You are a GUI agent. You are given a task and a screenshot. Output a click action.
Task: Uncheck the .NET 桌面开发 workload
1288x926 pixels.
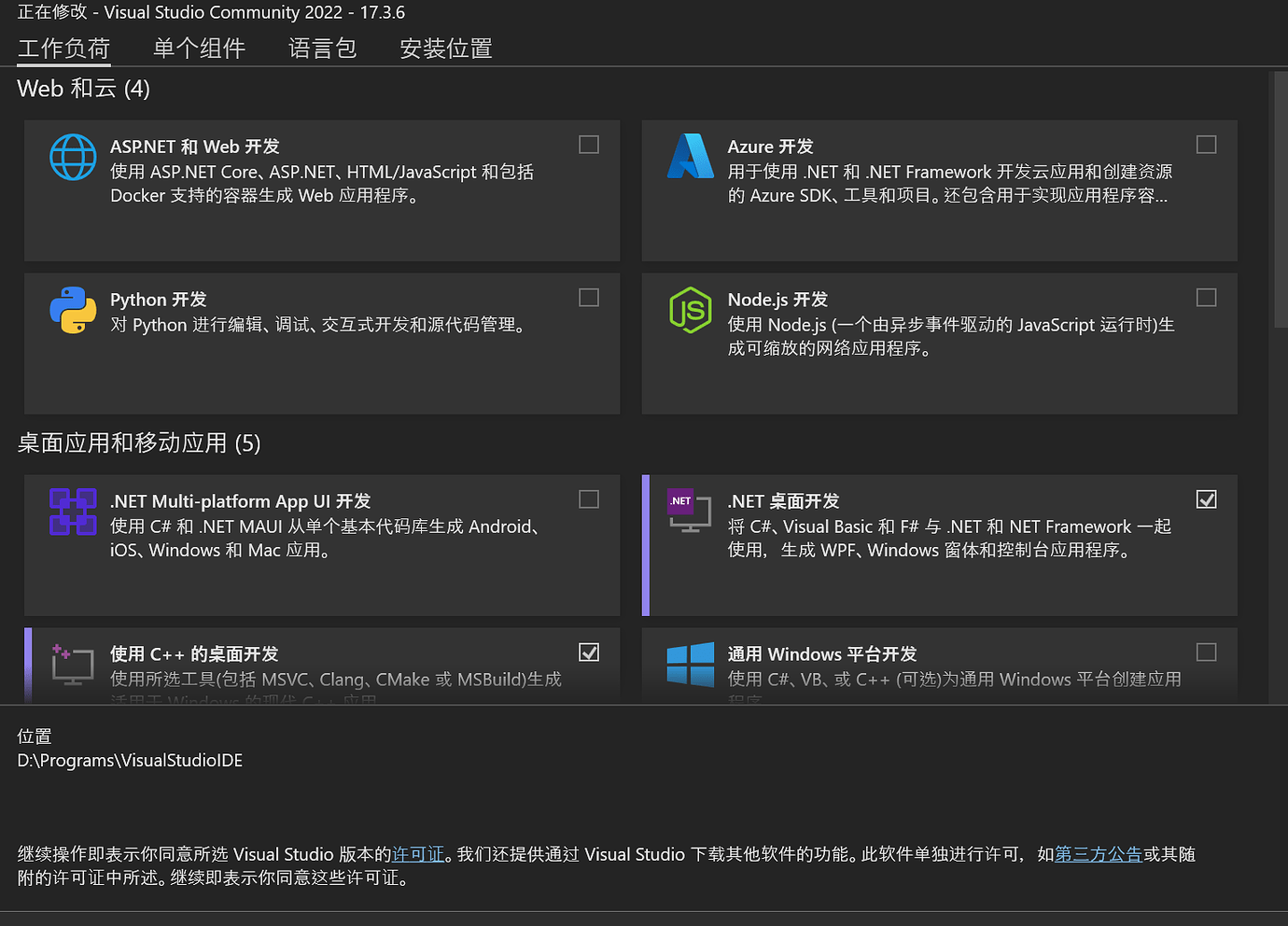[x=1206, y=499]
